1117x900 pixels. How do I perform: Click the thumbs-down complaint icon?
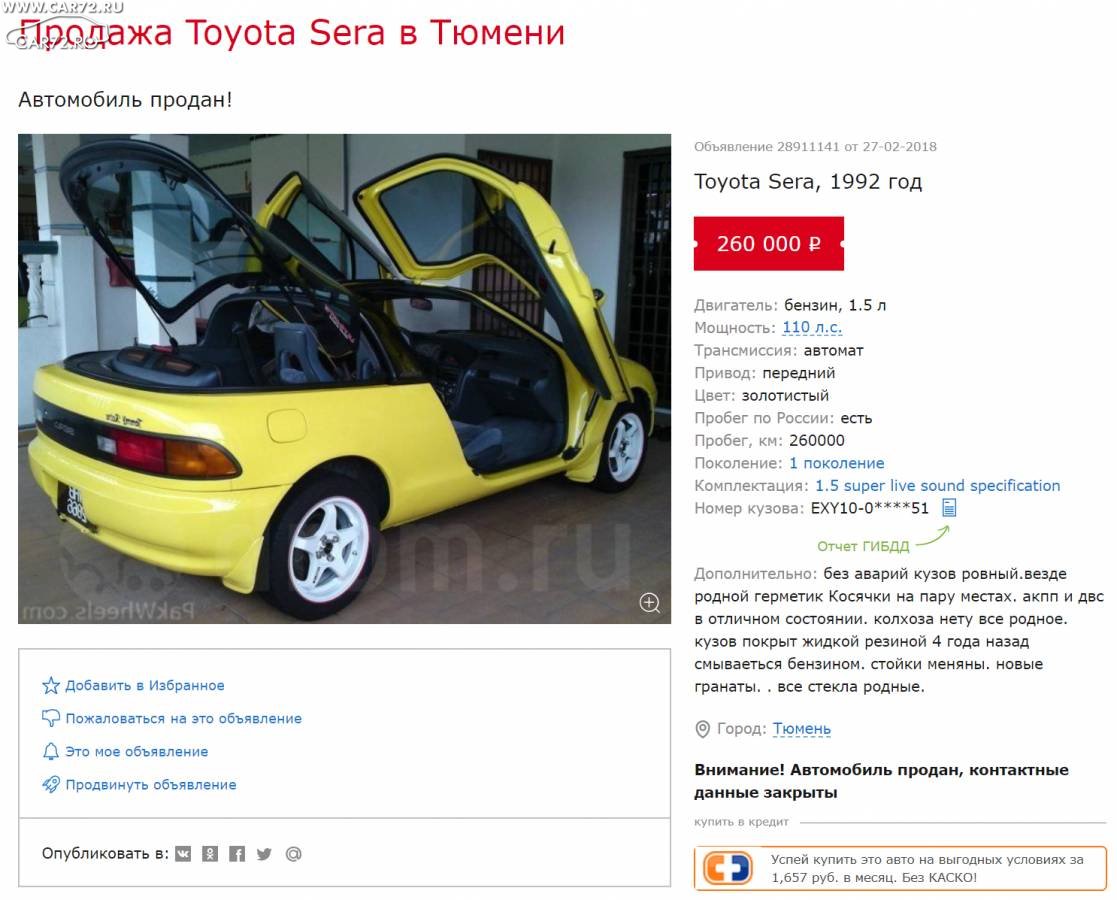[51, 718]
